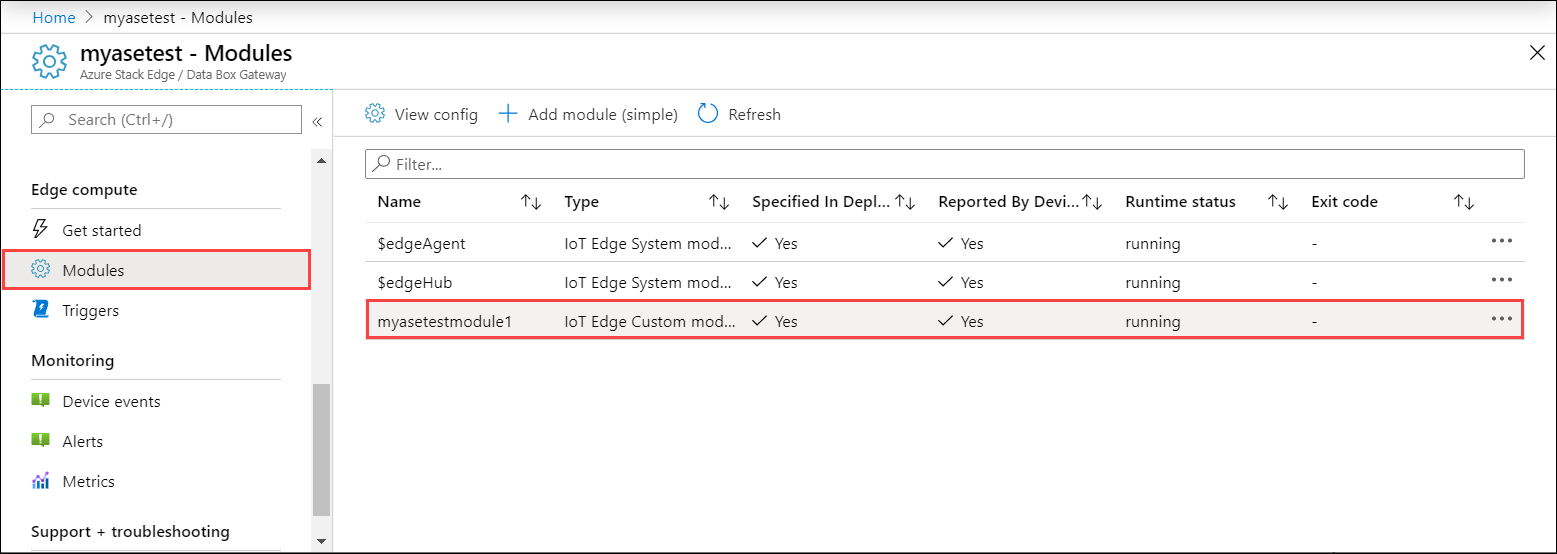Click the Add module plus icon
The width and height of the screenshot is (1557, 554).
tap(508, 114)
